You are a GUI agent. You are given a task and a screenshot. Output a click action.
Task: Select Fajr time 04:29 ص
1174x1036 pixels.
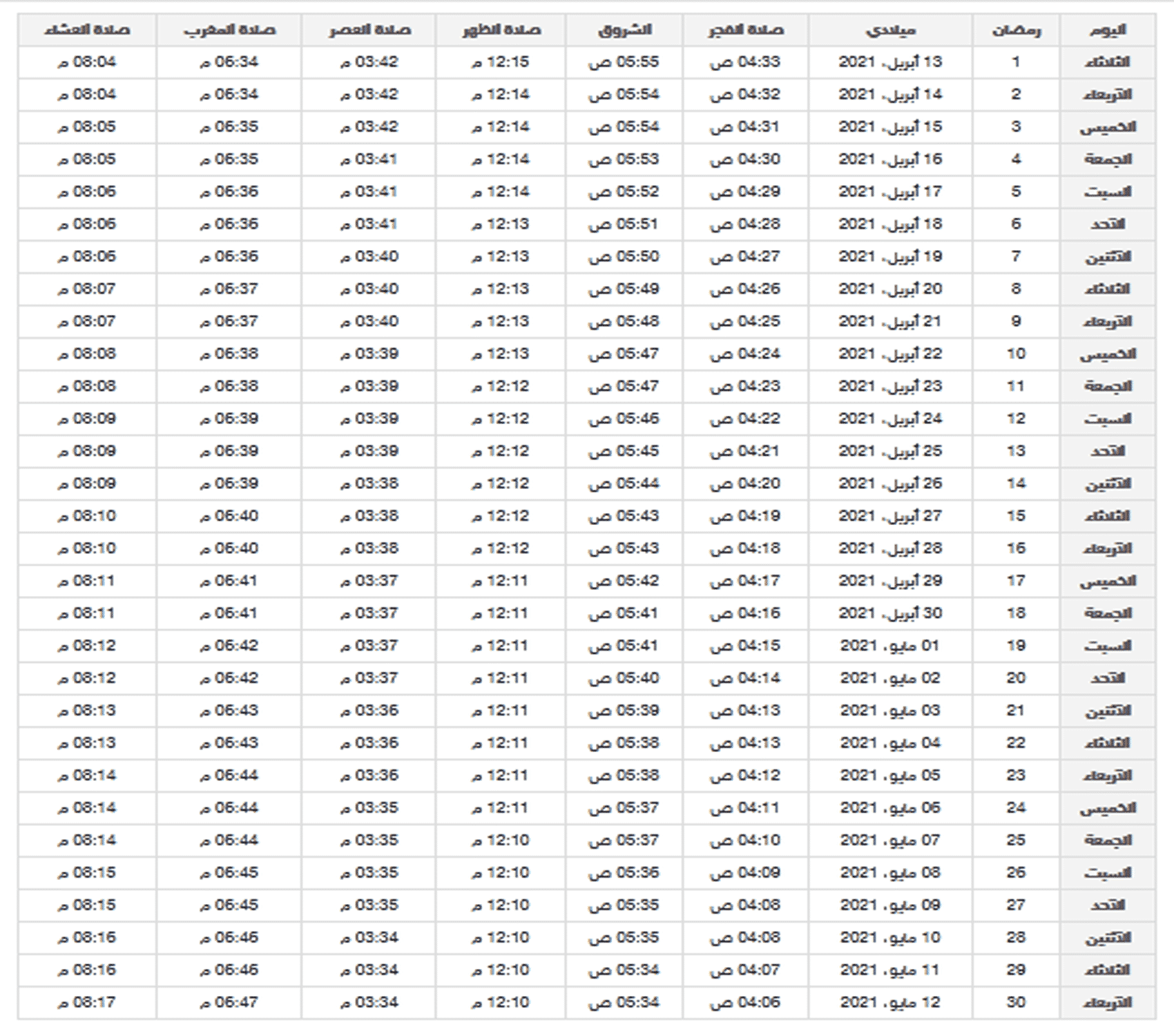click(745, 192)
